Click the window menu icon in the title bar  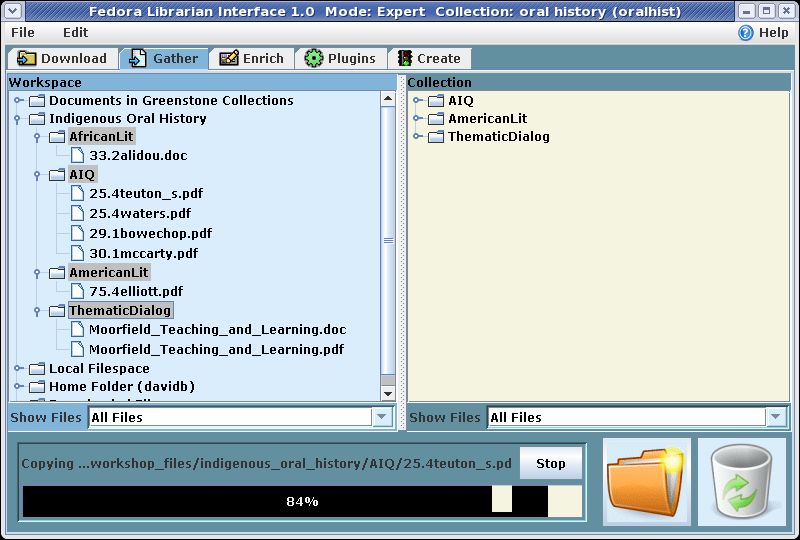click(x=13, y=11)
